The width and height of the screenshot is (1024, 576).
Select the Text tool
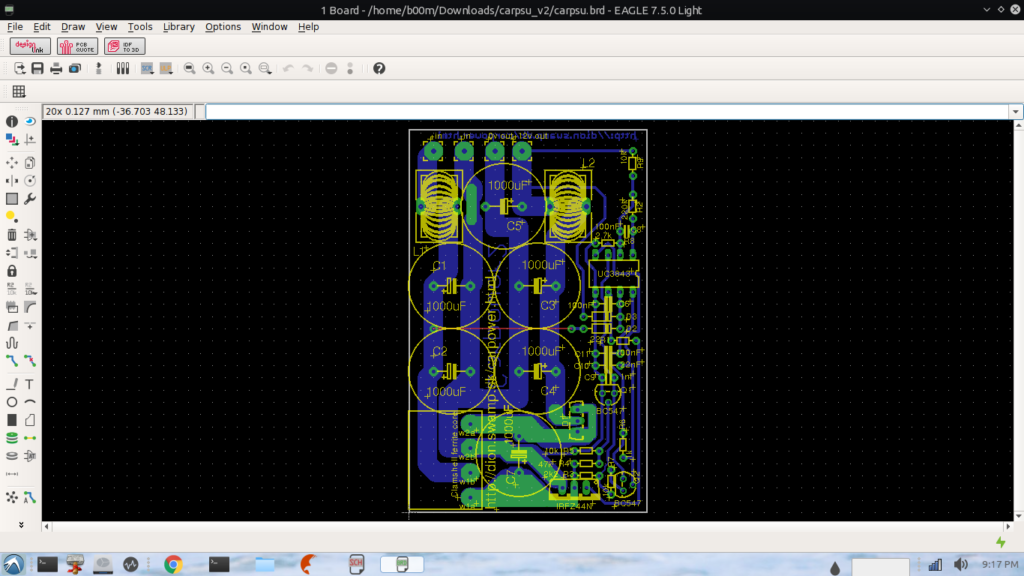click(x=30, y=384)
